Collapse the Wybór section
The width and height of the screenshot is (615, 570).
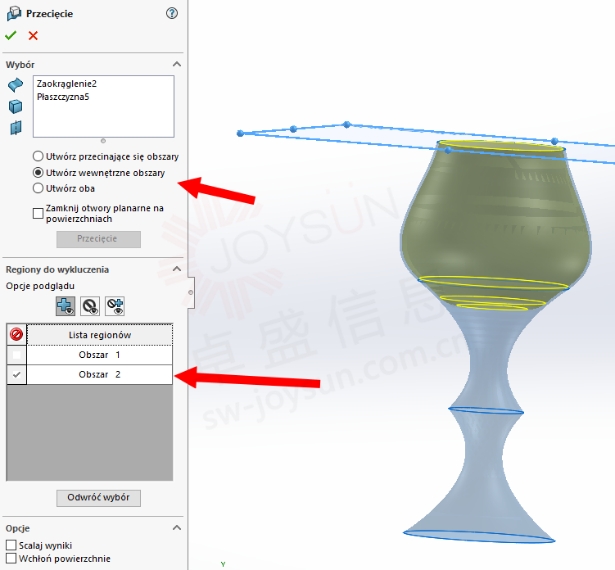coord(177,64)
